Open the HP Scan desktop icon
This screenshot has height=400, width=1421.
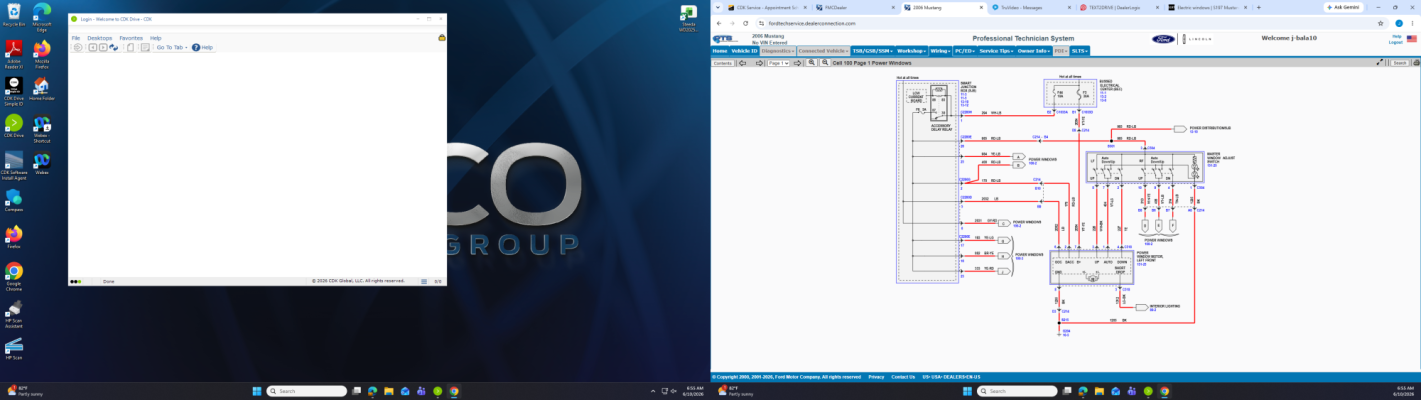[x=14, y=348]
